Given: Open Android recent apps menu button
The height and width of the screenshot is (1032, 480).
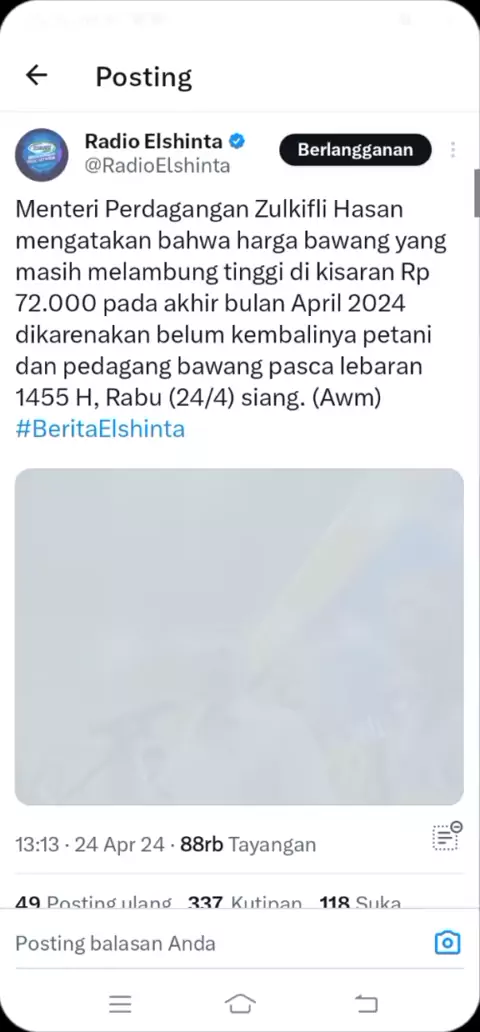Looking at the screenshot, I should [120, 1004].
